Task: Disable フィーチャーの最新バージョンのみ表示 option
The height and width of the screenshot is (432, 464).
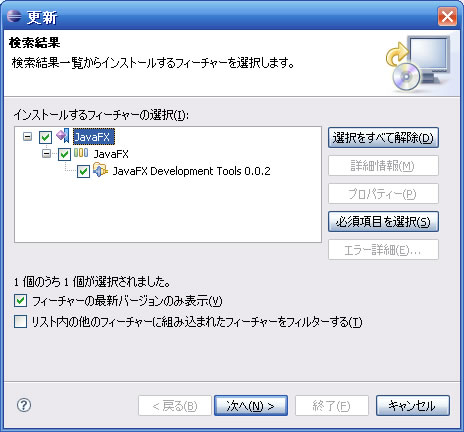Action: pyautogui.click(x=20, y=301)
